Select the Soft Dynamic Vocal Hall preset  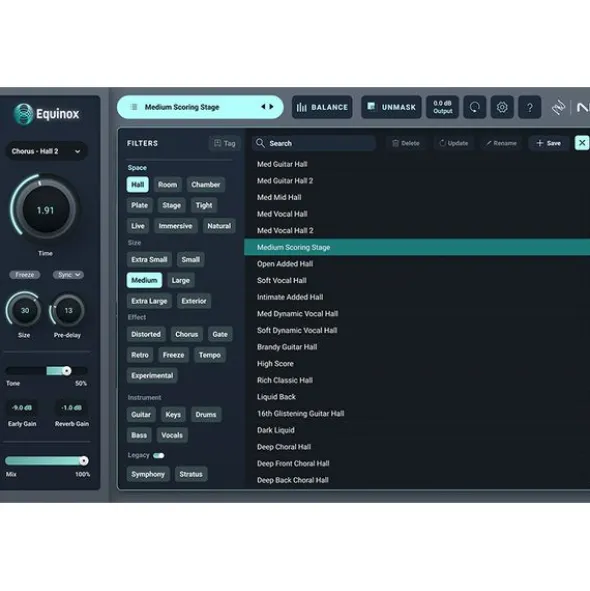[x=417, y=331]
